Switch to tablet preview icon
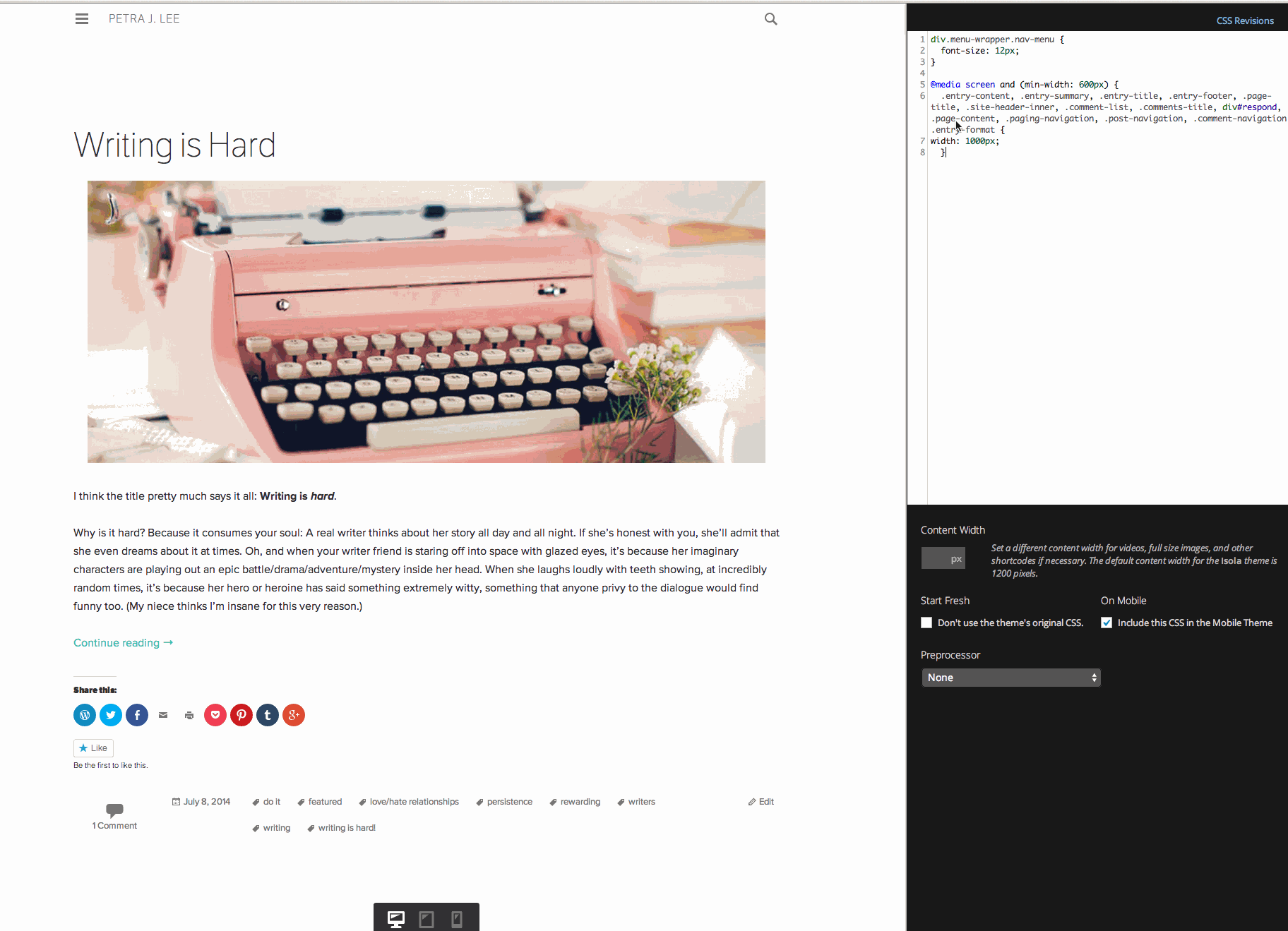The image size is (1288, 931). [x=427, y=919]
